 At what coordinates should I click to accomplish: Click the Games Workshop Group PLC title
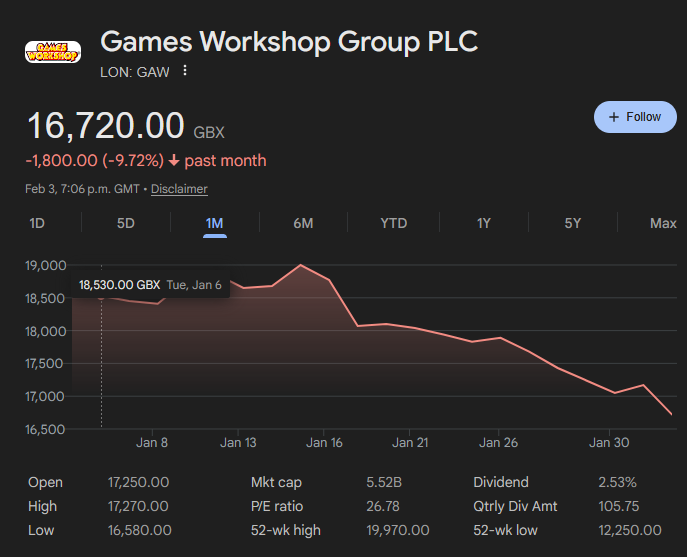pyautogui.click(x=289, y=42)
